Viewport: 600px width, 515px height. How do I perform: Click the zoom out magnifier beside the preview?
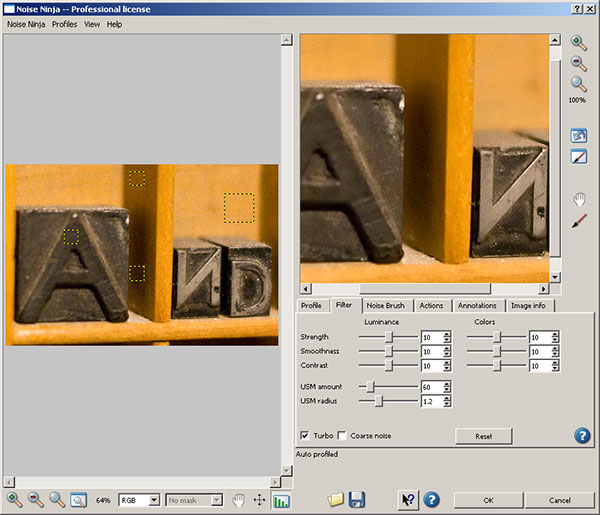[578, 64]
